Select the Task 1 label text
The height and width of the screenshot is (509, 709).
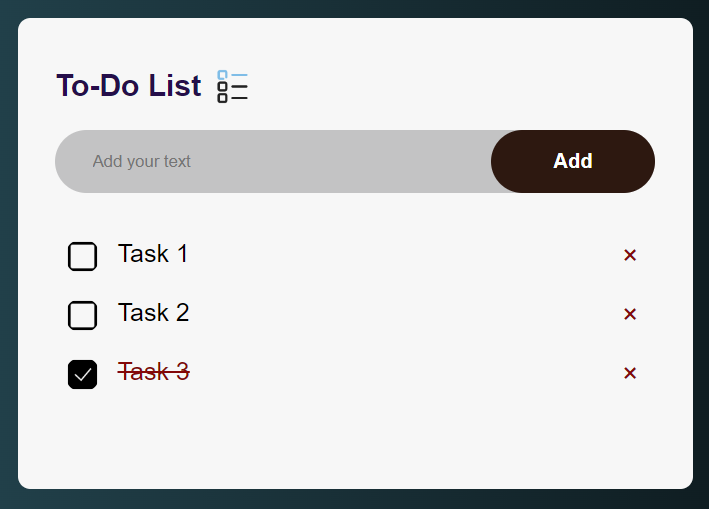pos(153,253)
